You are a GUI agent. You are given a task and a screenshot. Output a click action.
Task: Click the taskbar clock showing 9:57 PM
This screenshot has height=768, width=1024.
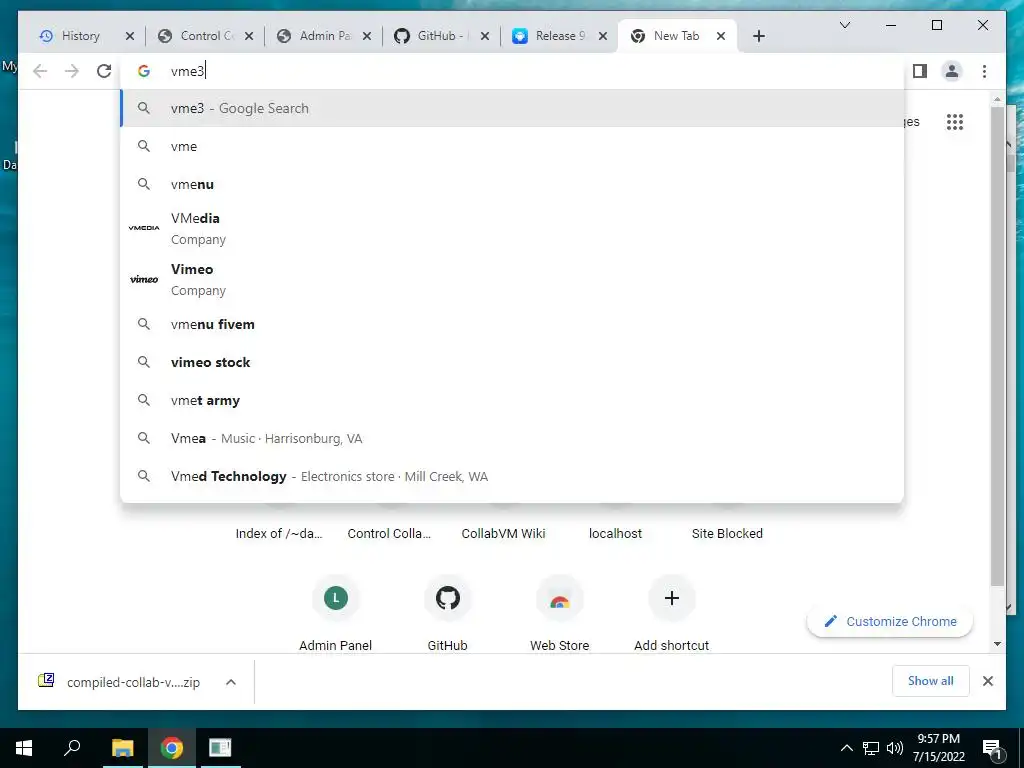pyautogui.click(x=938, y=748)
